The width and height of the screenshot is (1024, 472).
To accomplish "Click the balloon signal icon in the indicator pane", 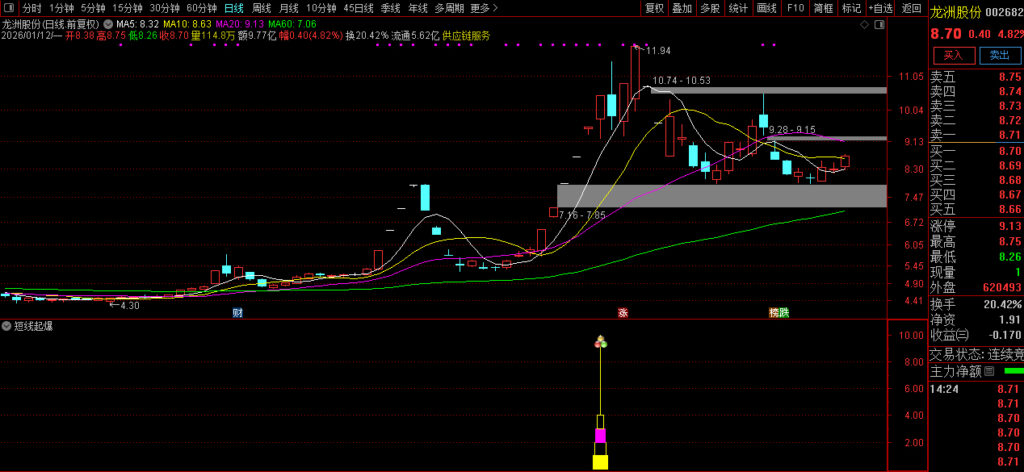I will coord(600,342).
